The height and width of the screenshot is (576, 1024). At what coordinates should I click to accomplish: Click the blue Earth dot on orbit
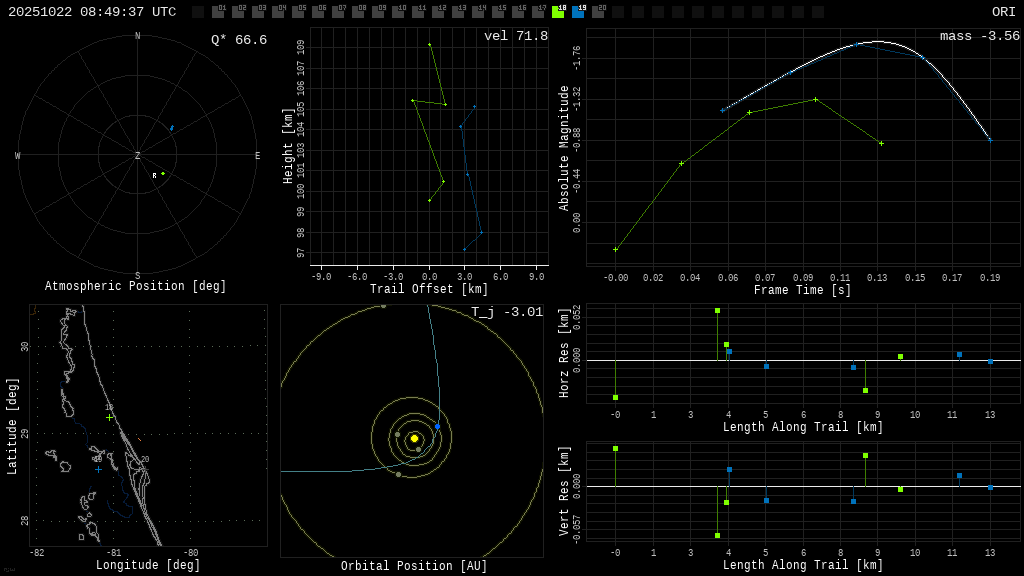click(x=437, y=427)
